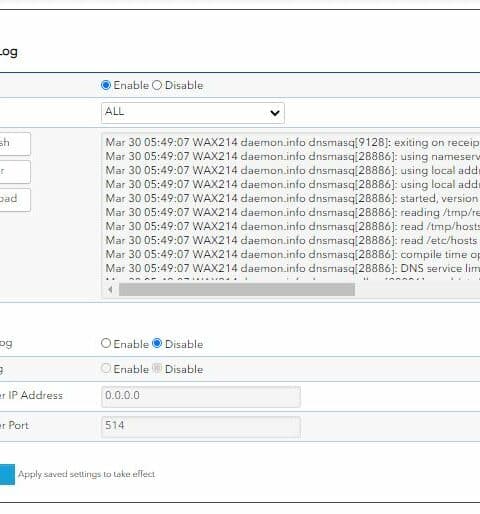Open the ALL log type dropdown

tap(193, 113)
